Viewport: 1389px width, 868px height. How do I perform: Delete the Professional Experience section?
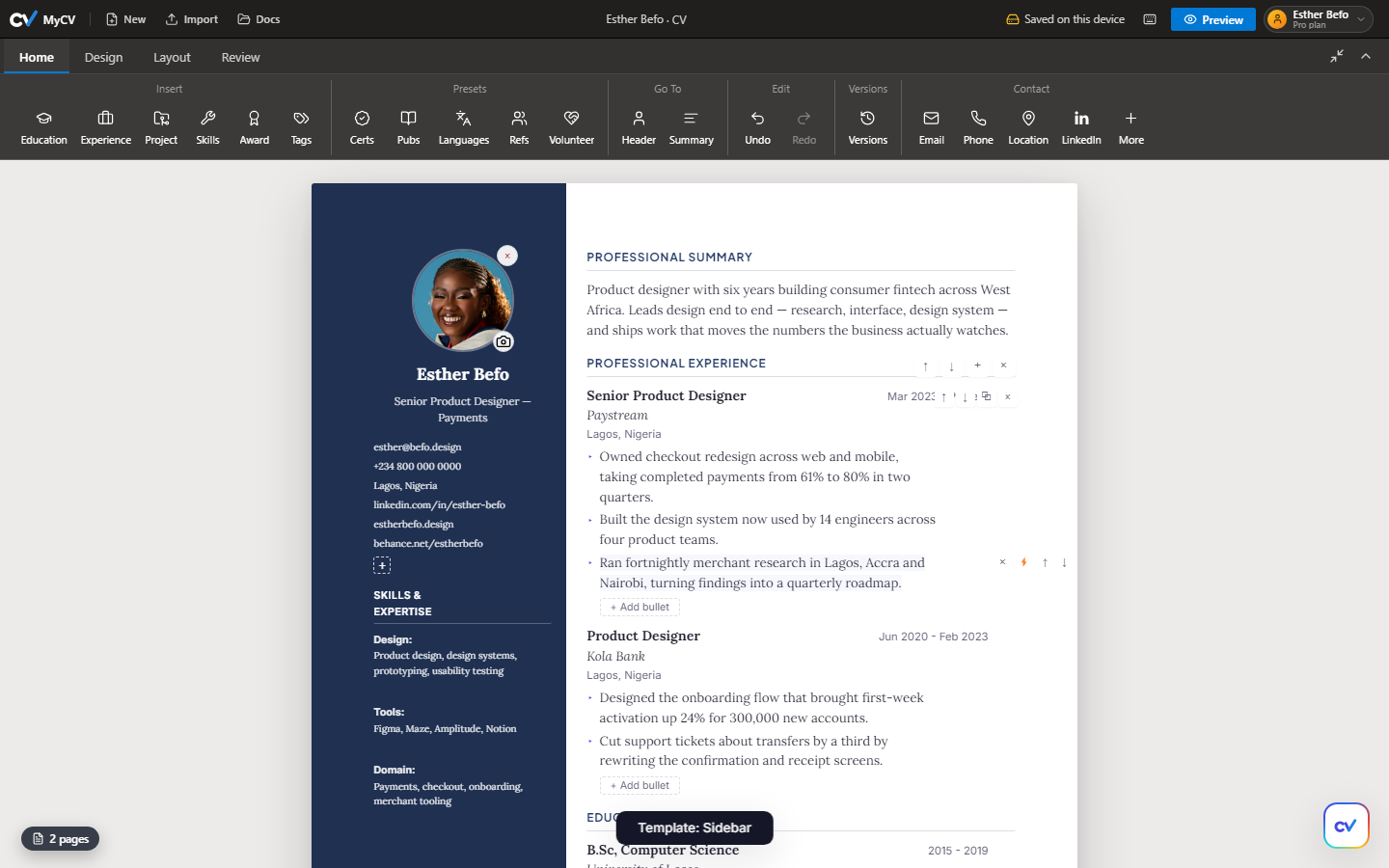pyautogui.click(x=1003, y=366)
